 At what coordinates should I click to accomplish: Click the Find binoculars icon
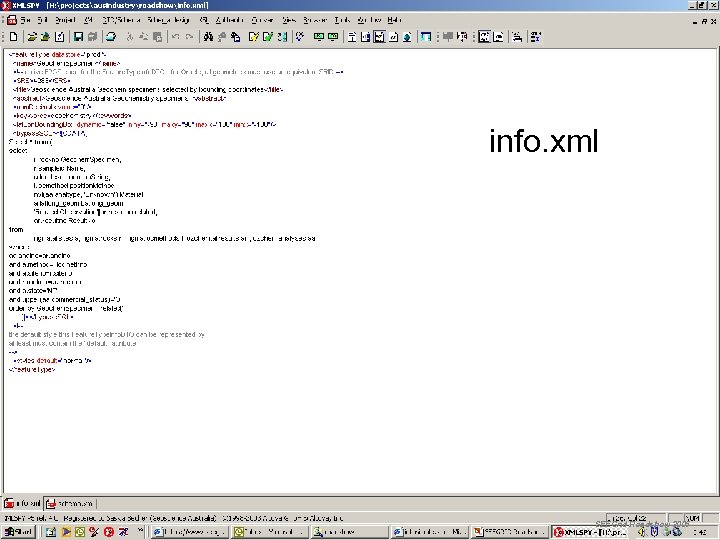(208, 37)
